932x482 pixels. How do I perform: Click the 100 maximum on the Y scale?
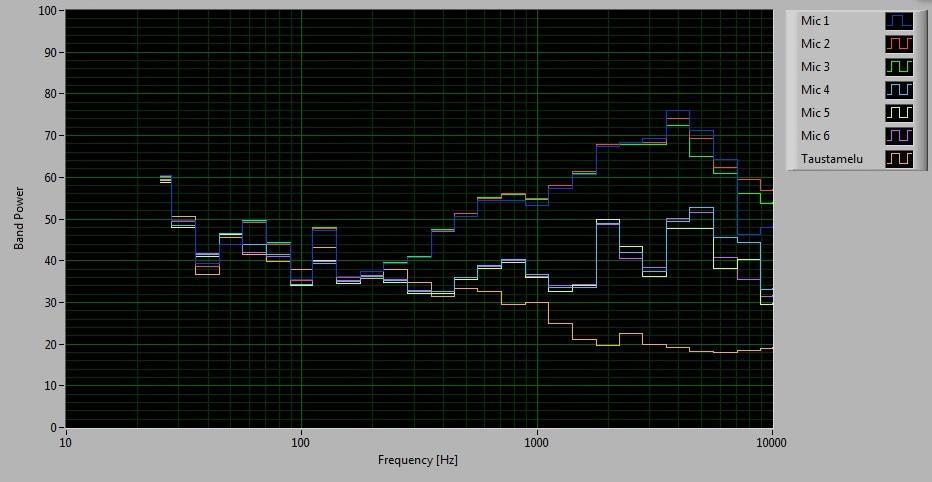48,11
